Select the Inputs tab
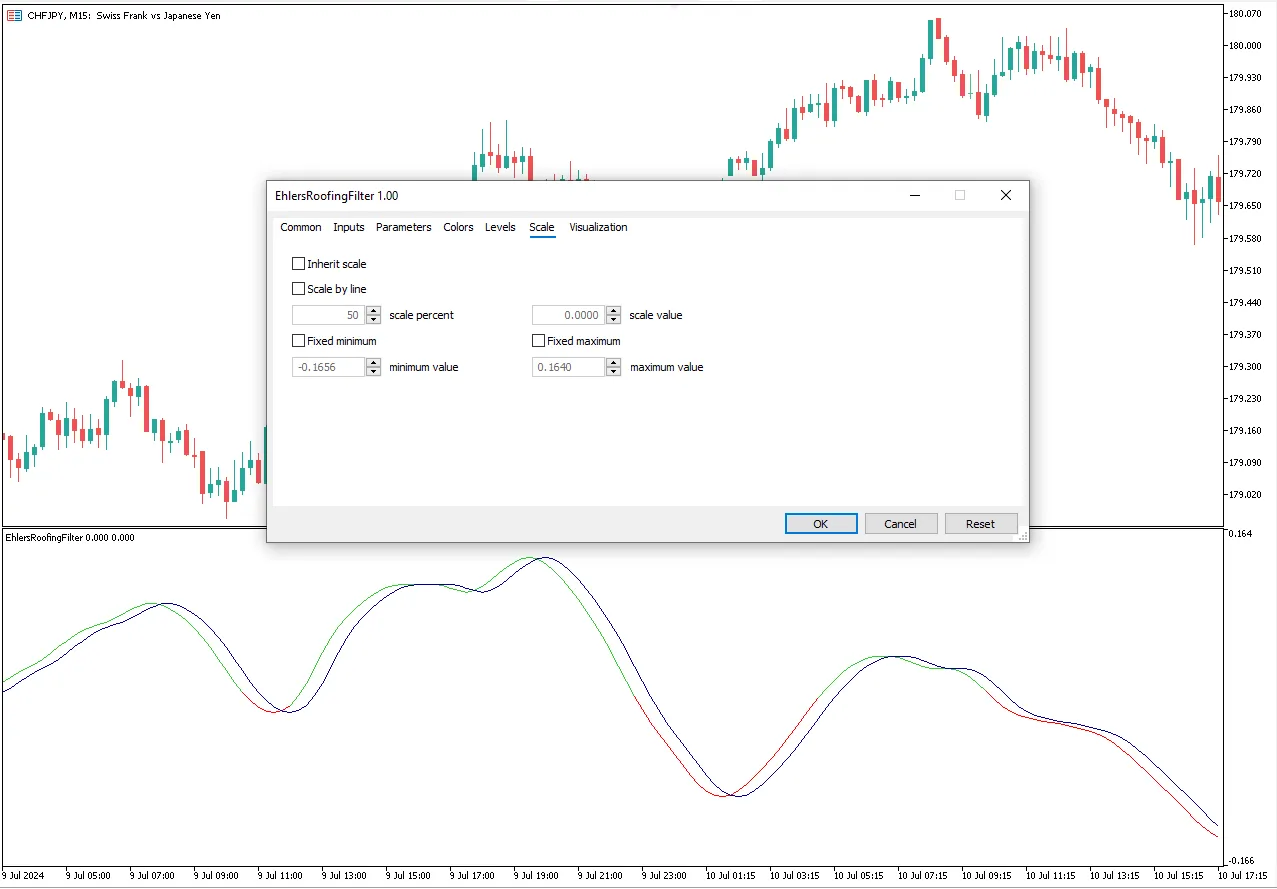The width and height of the screenshot is (1277, 889). click(x=348, y=227)
